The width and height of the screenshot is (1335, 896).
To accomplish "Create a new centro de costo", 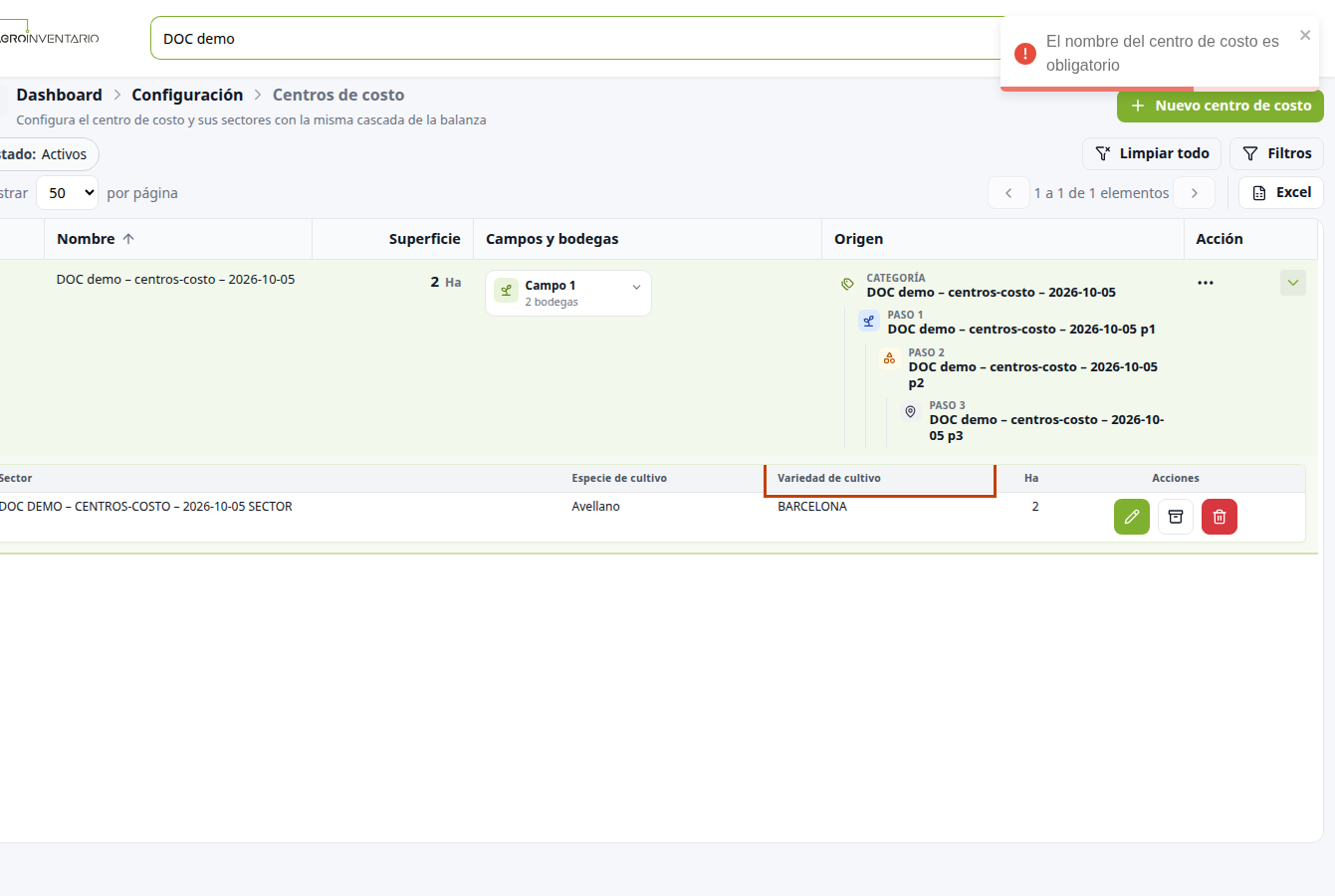I will tap(1221, 106).
